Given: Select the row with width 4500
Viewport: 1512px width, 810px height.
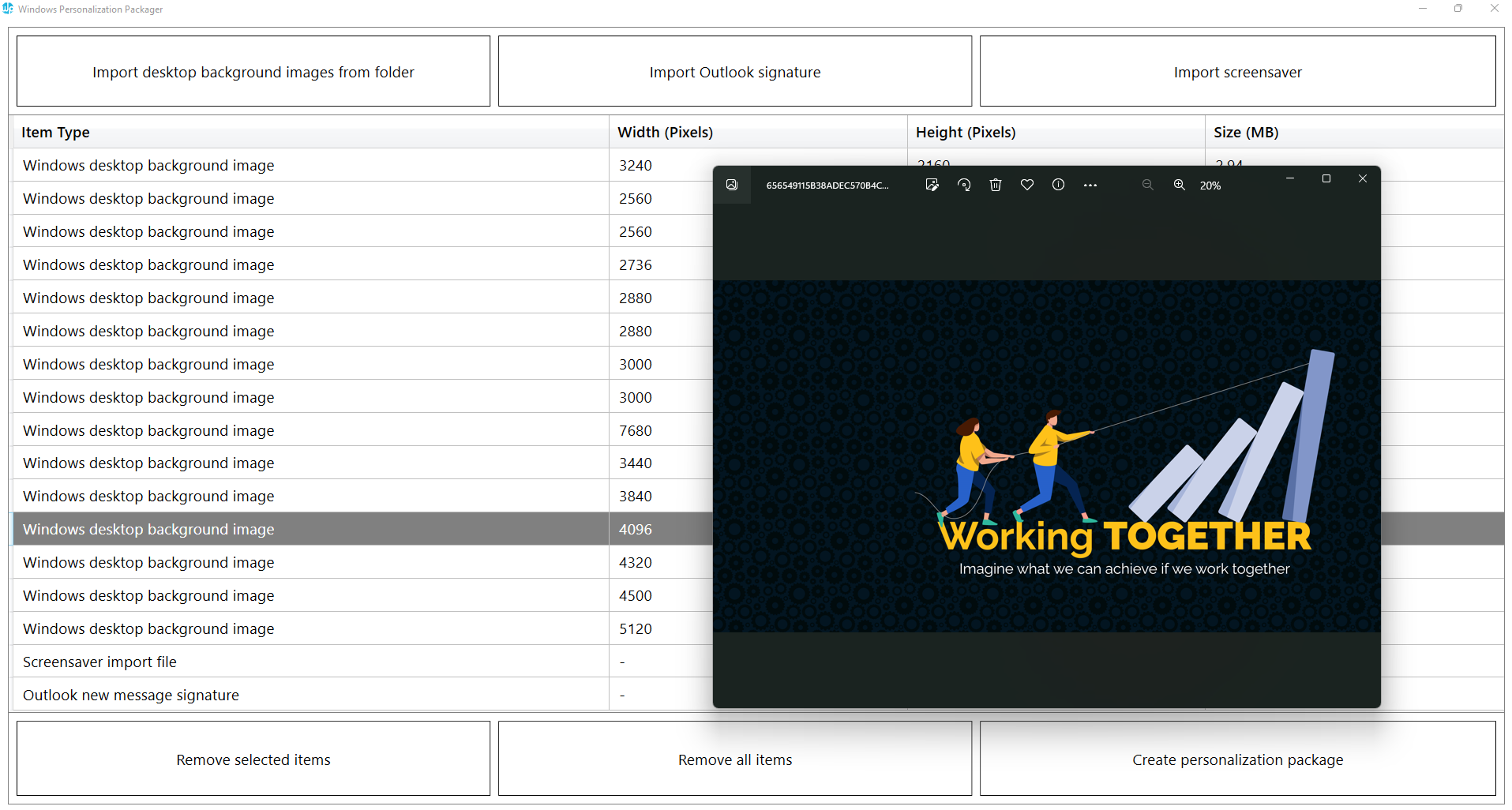Looking at the screenshot, I should (363, 595).
